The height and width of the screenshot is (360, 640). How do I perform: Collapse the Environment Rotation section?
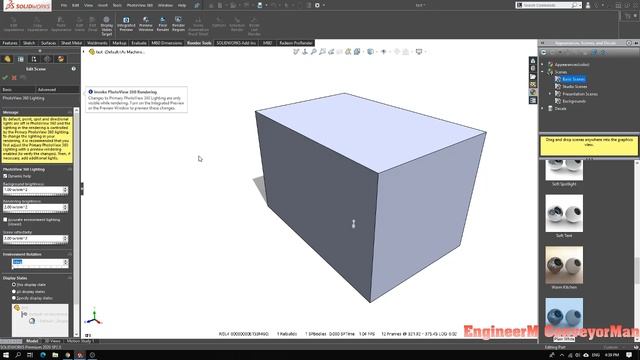click(69, 254)
